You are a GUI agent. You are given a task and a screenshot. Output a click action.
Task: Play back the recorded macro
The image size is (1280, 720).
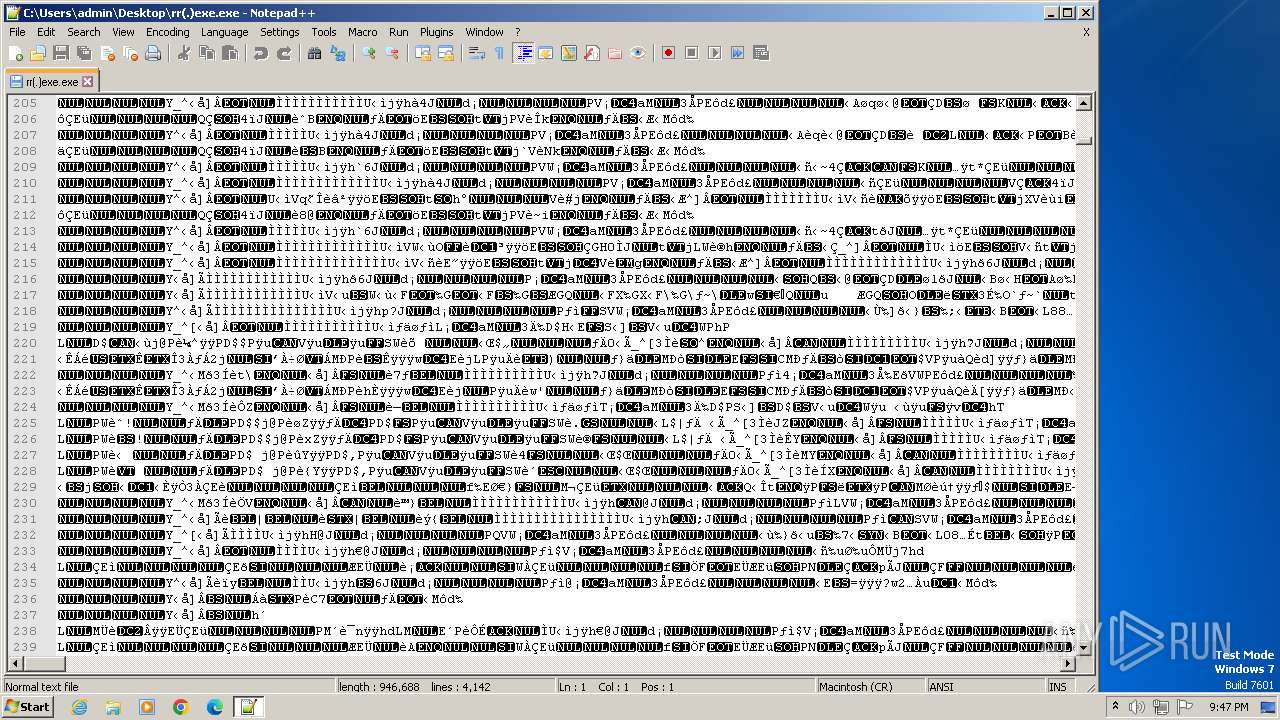714,53
